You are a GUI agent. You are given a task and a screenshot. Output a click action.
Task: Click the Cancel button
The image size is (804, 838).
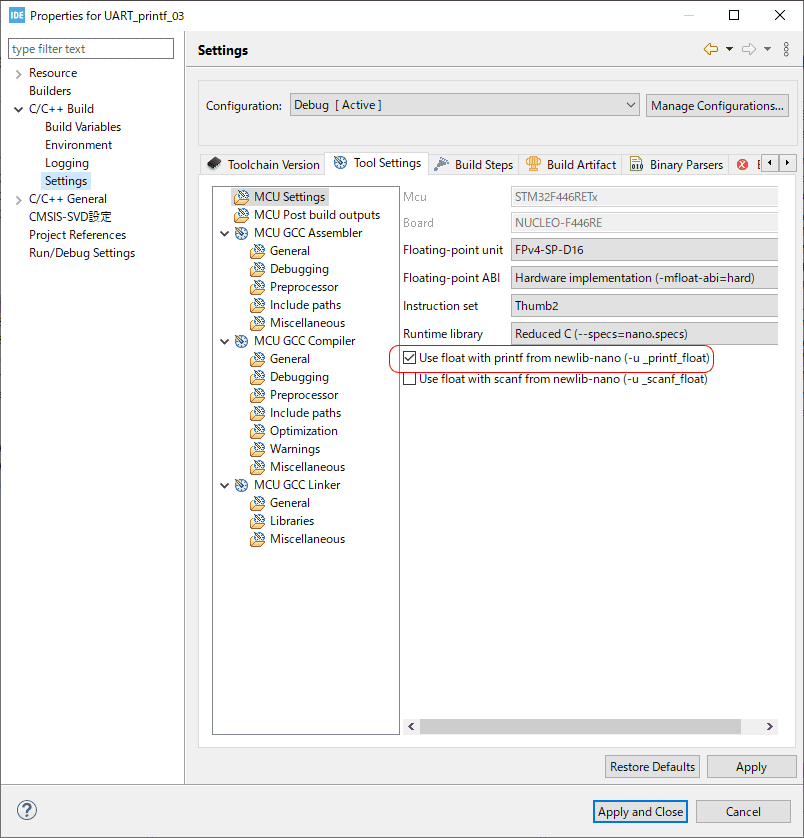pos(743,812)
